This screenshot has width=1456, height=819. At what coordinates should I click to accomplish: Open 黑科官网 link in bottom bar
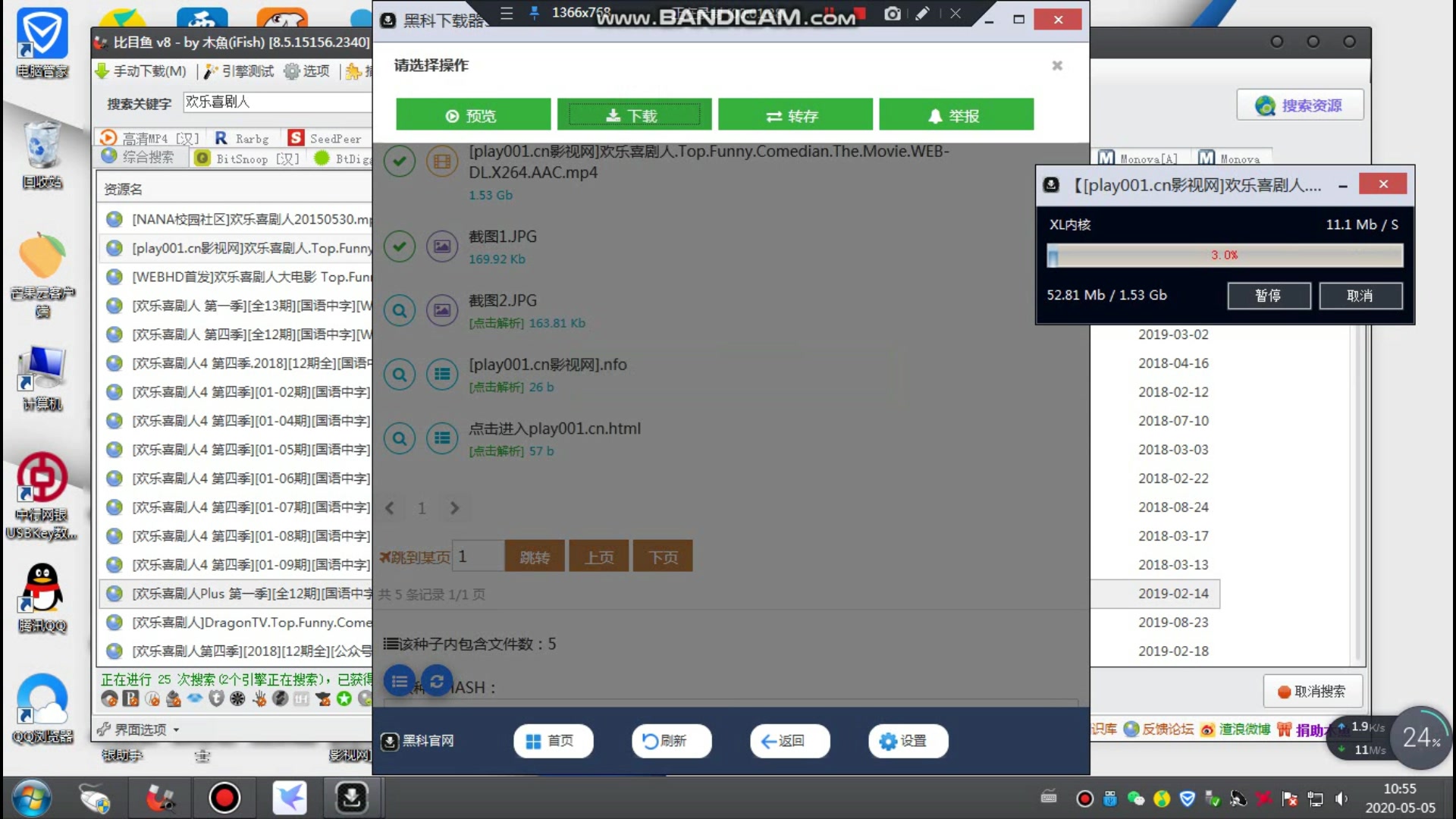coord(418,741)
